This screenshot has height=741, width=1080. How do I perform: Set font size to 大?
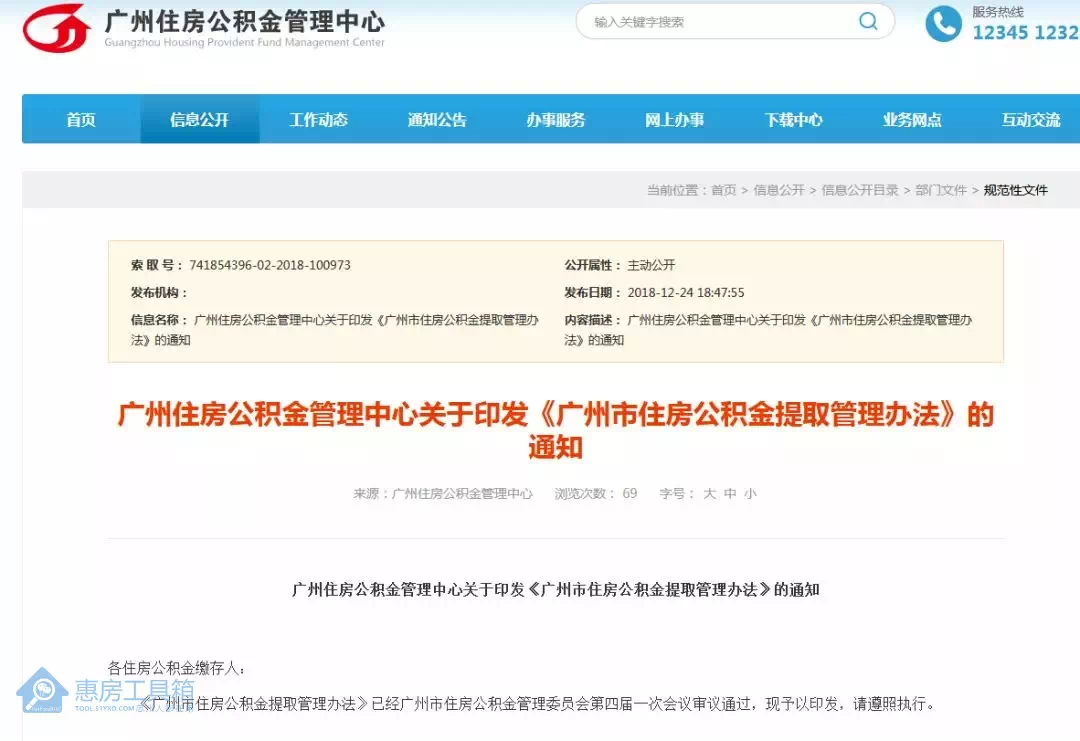point(710,494)
